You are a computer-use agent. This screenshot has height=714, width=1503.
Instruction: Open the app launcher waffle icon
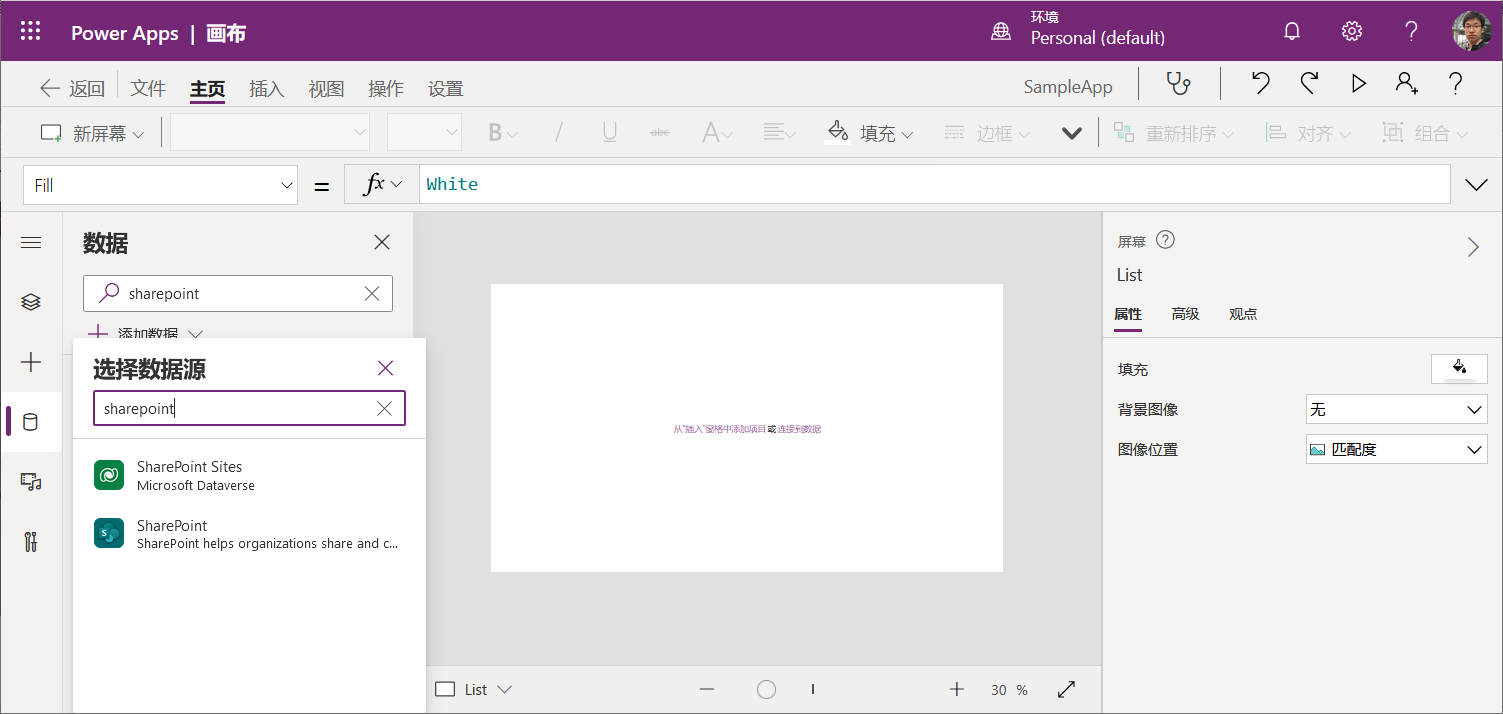(x=31, y=32)
